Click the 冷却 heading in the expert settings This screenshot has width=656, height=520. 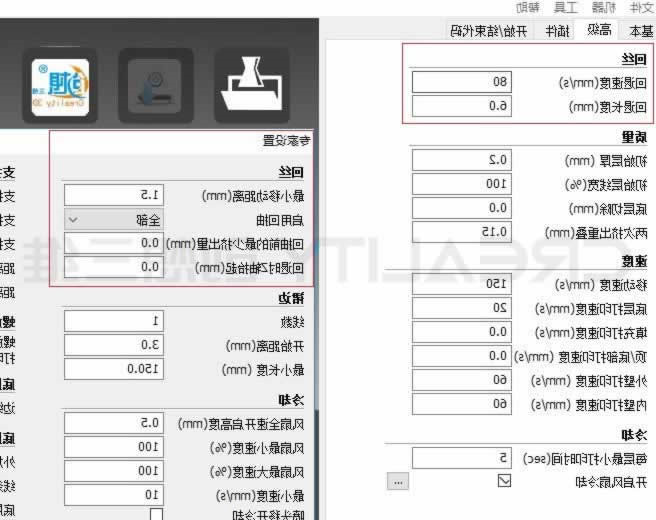pyautogui.click(x=291, y=400)
